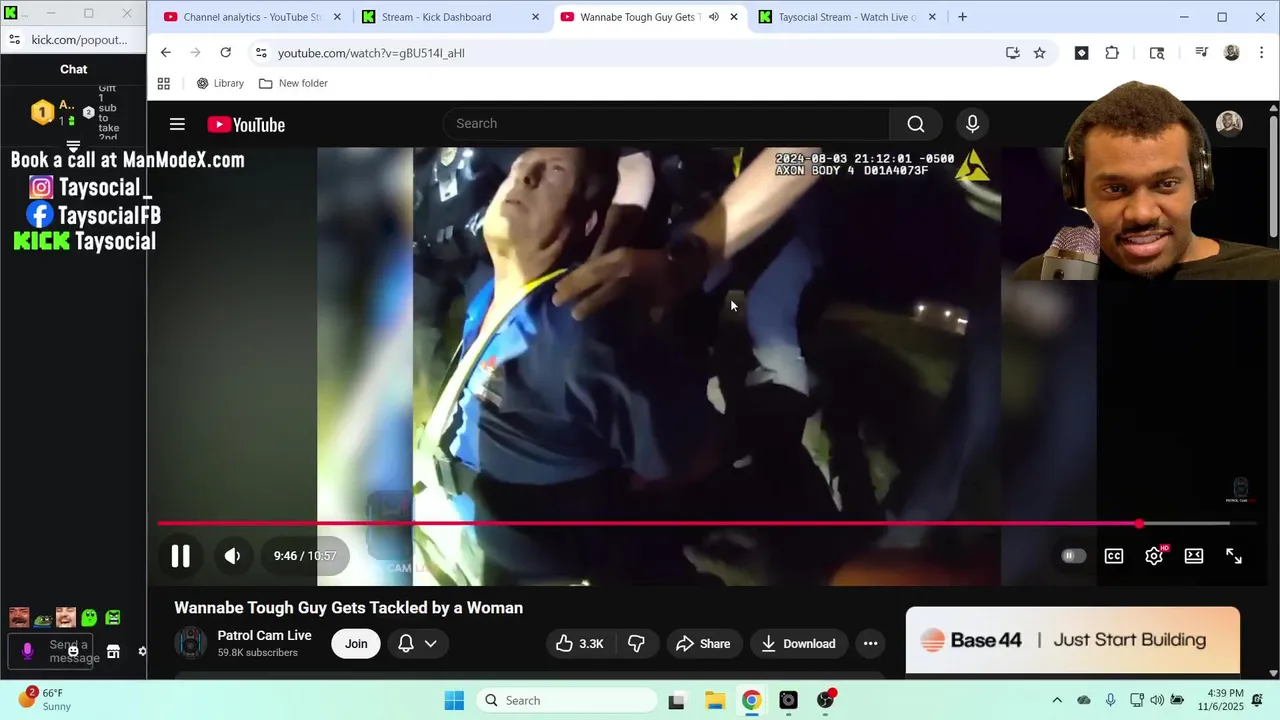Open a new browser tab
Viewport: 1280px width, 720px height.
click(x=962, y=17)
